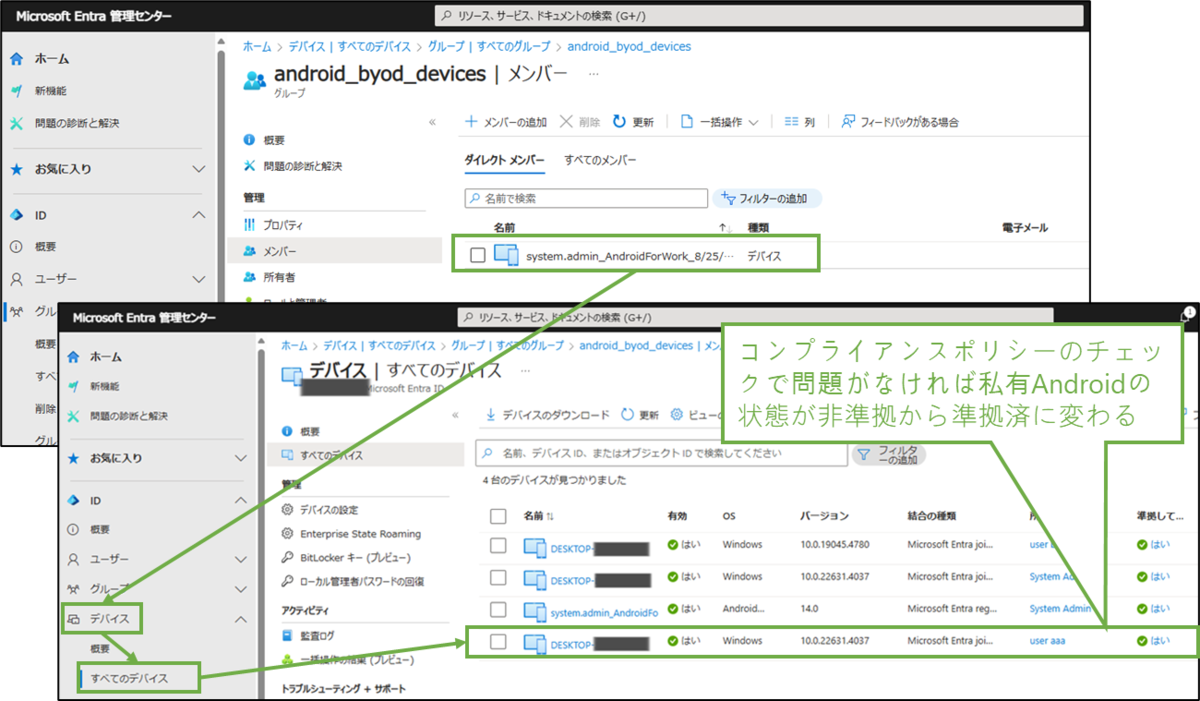Click the ID diamond icon in the front sidebar
1200x701 pixels.
pyautogui.click(x=73, y=500)
